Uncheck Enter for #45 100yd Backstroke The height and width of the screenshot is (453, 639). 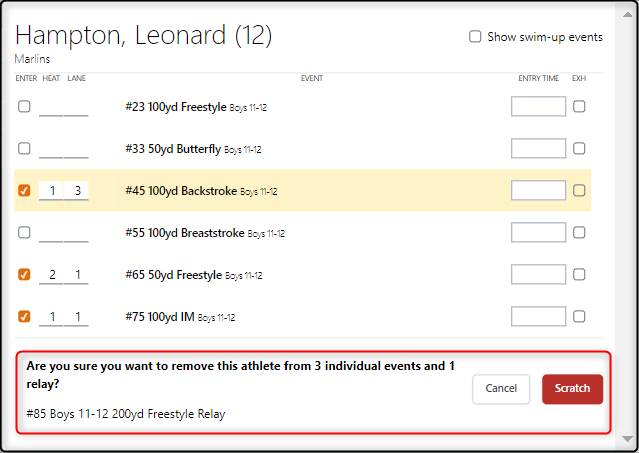point(24,190)
